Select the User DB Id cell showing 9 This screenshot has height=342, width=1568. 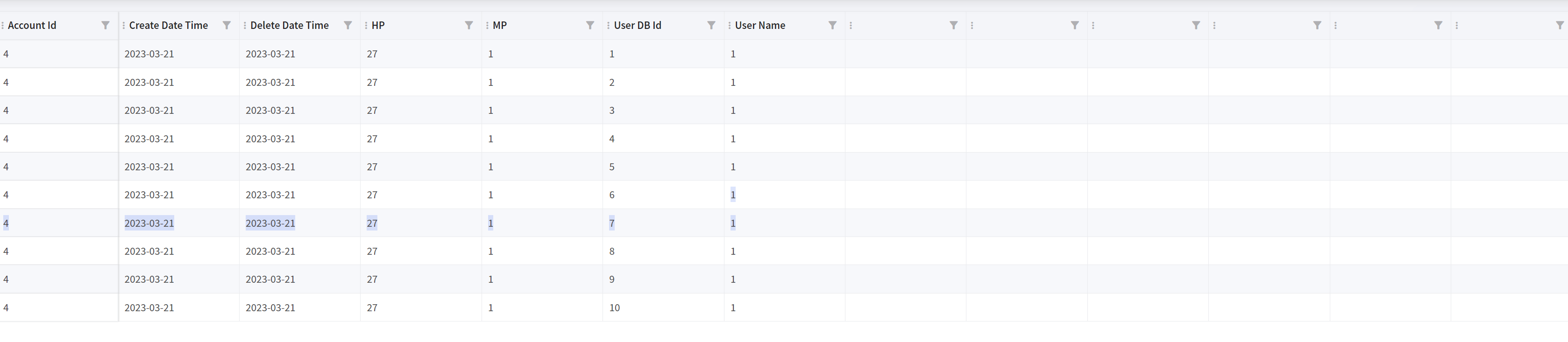click(x=663, y=279)
